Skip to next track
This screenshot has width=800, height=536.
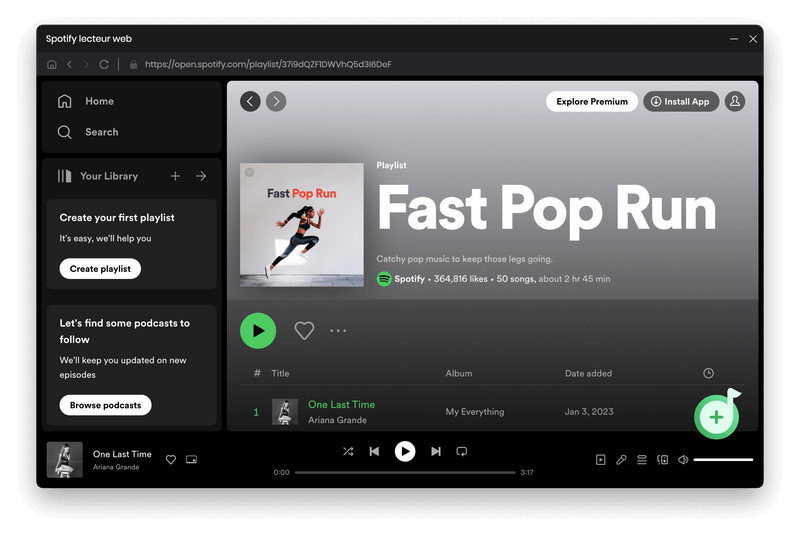pos(436,451)
